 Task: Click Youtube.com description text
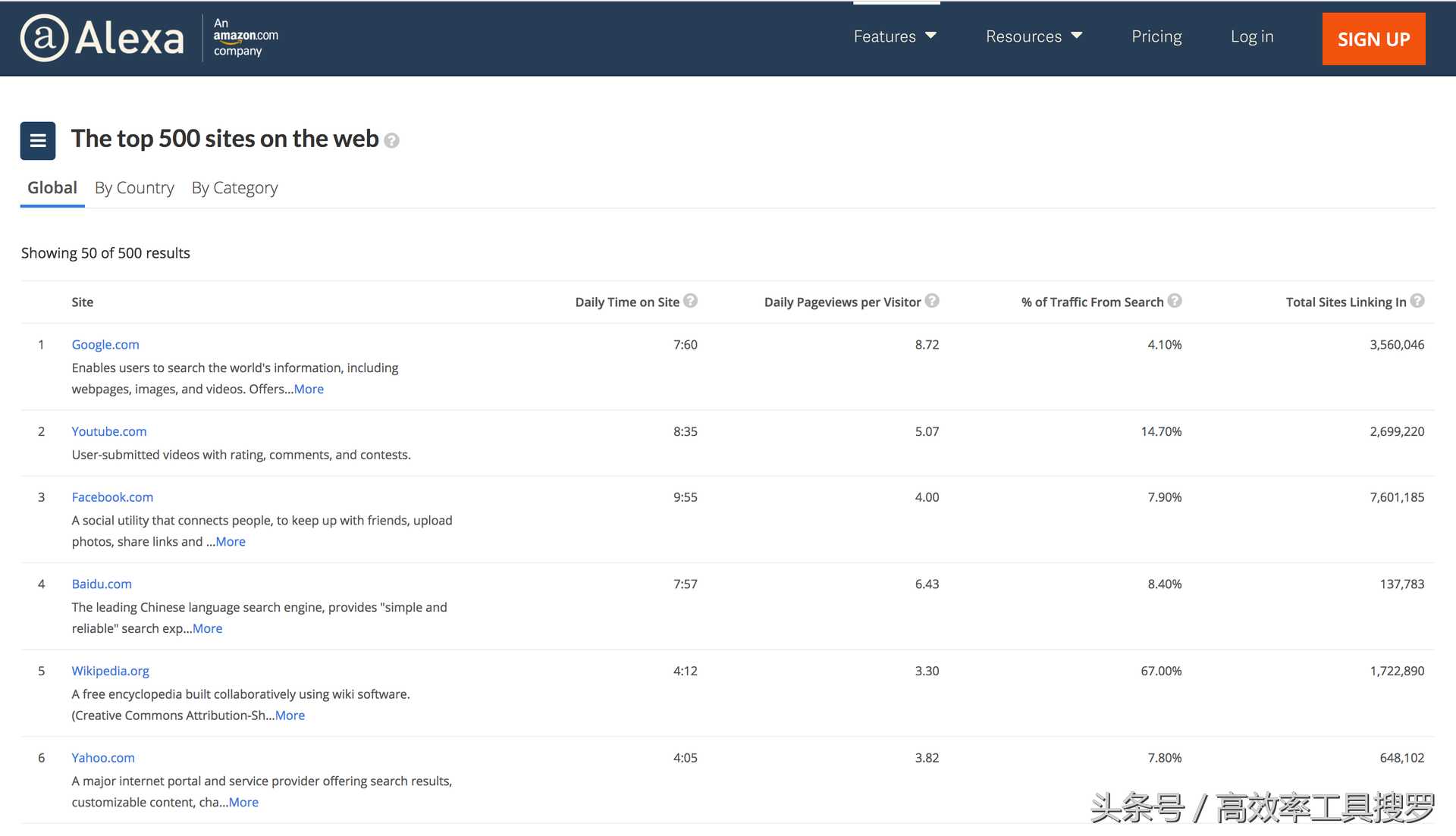click(x=241, y=455)
